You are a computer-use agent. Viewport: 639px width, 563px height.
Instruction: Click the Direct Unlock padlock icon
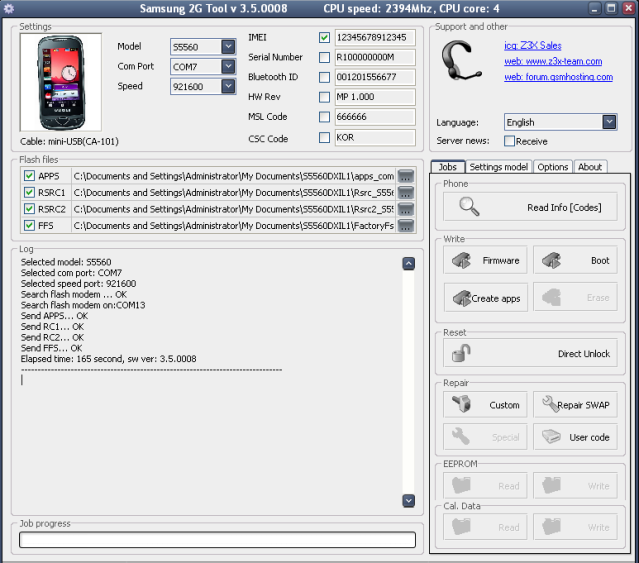tap(461, 353)
